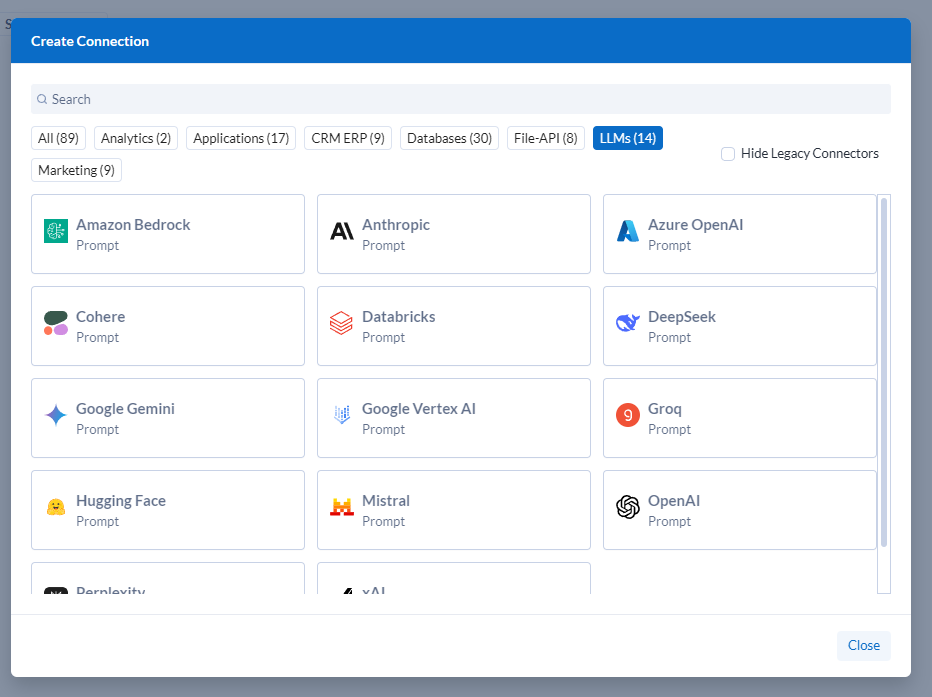
Task: Select the Google Gemini connector name
Action: [125, 409]
